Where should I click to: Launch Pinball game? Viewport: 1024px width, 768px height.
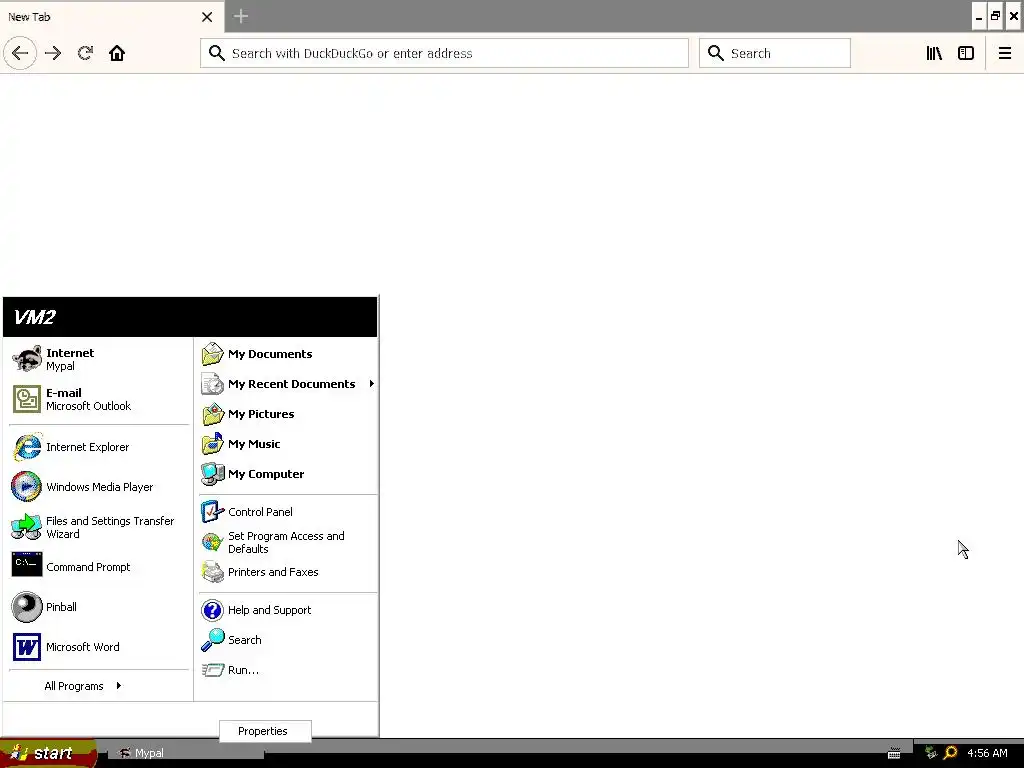pos(99,607)
